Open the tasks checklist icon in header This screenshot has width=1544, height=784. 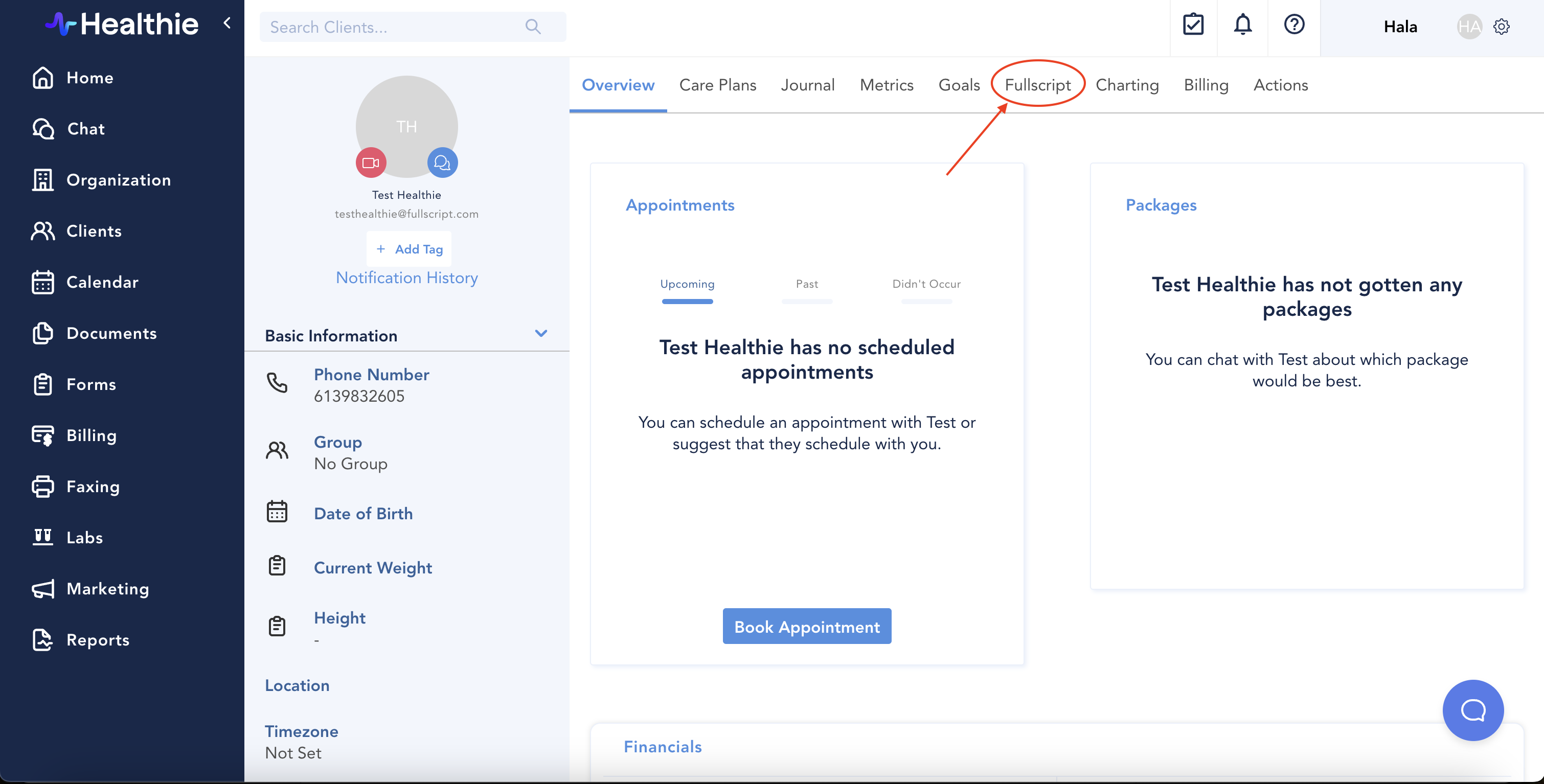(x=1193, y=25)
